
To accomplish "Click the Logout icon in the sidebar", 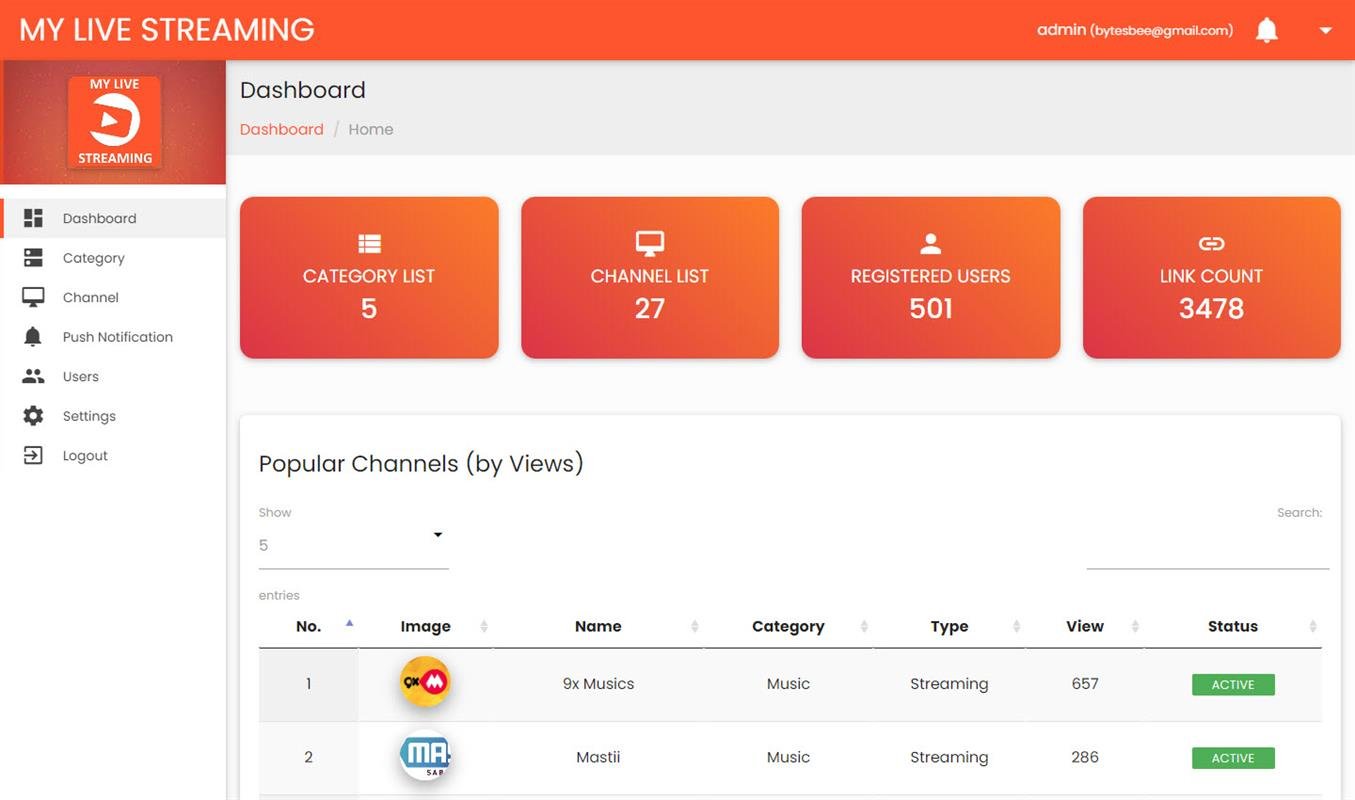I will [34, 455].
